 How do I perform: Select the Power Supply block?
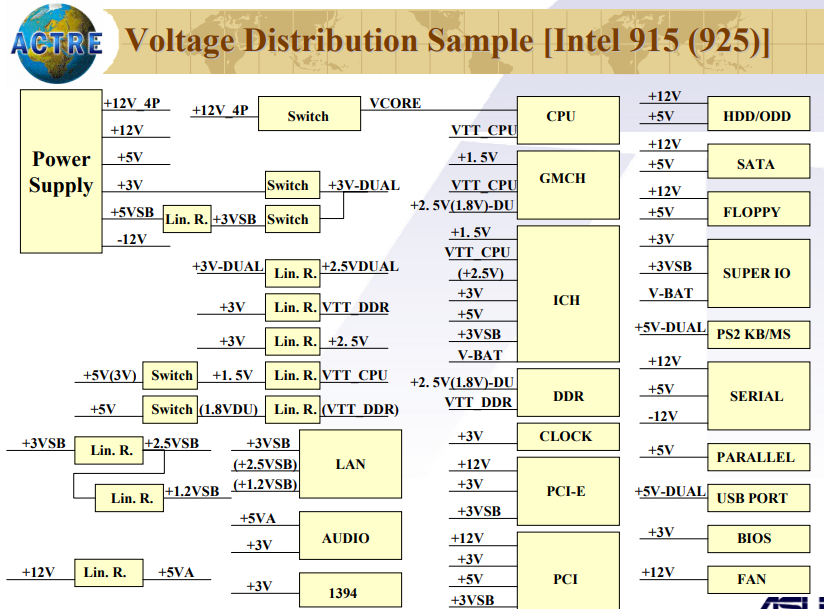pyautogui.click(x=61, y=171)
